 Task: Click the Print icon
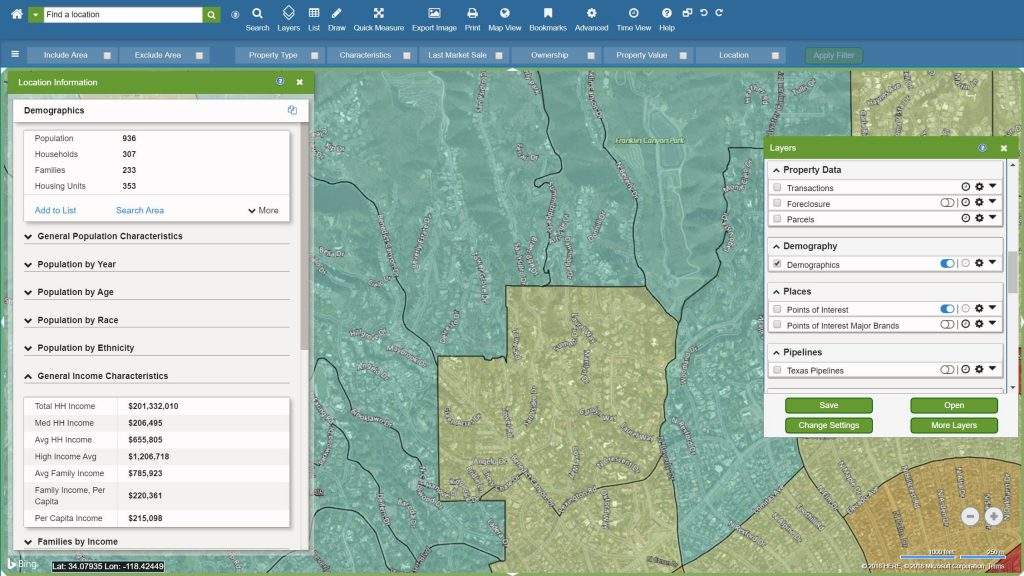(472, 19)
